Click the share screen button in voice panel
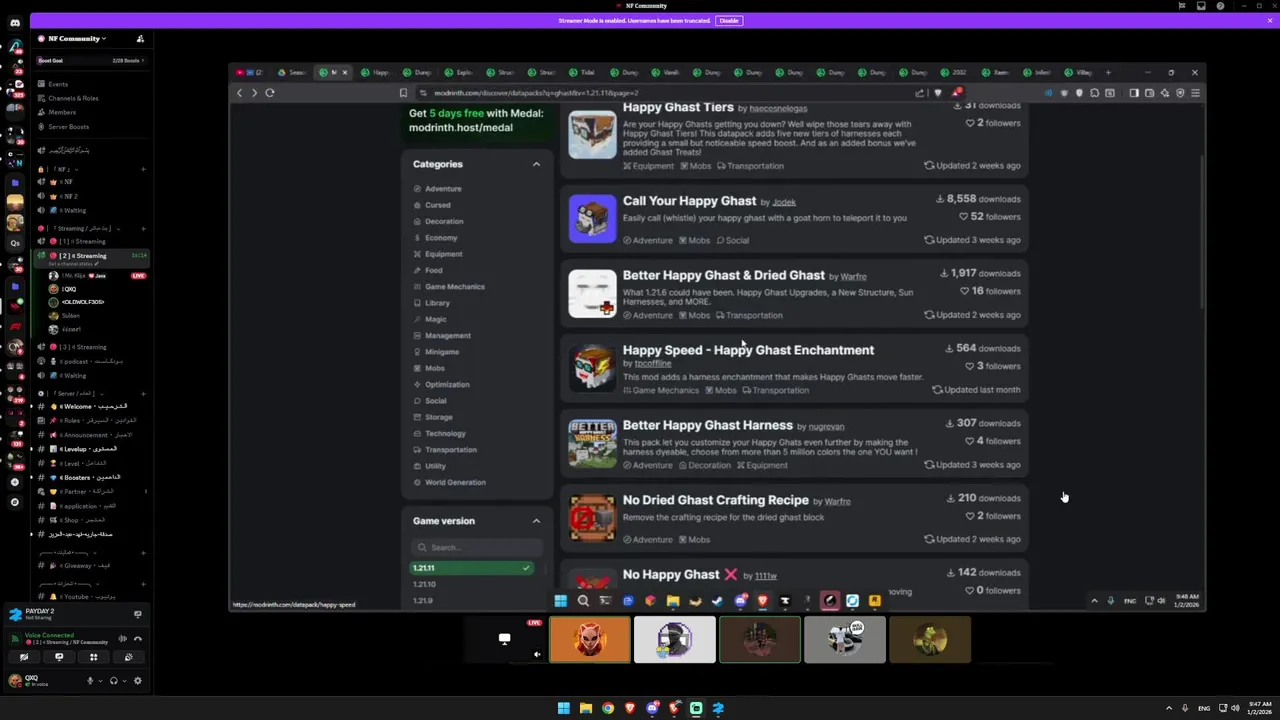Image resolution: width=1280 pixels, height=720 pixels. click(59, 657)
